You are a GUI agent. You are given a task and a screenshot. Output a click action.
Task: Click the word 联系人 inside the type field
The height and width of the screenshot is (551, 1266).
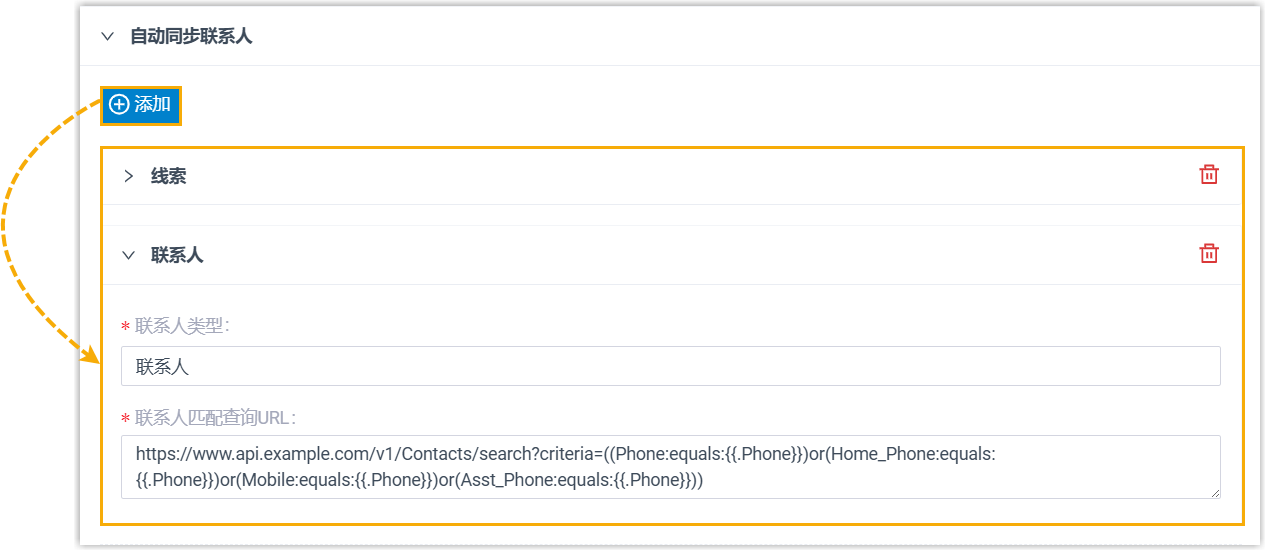[x=162, y=366]
